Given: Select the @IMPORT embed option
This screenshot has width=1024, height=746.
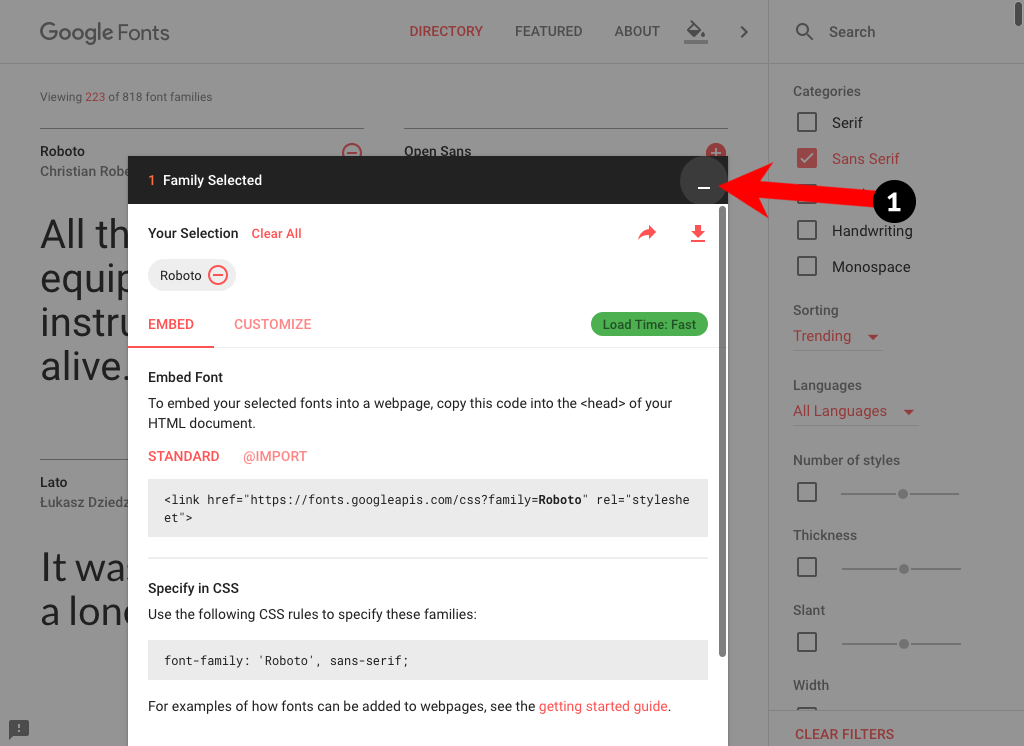Looking at the screenshot, I should click(275, 457).
